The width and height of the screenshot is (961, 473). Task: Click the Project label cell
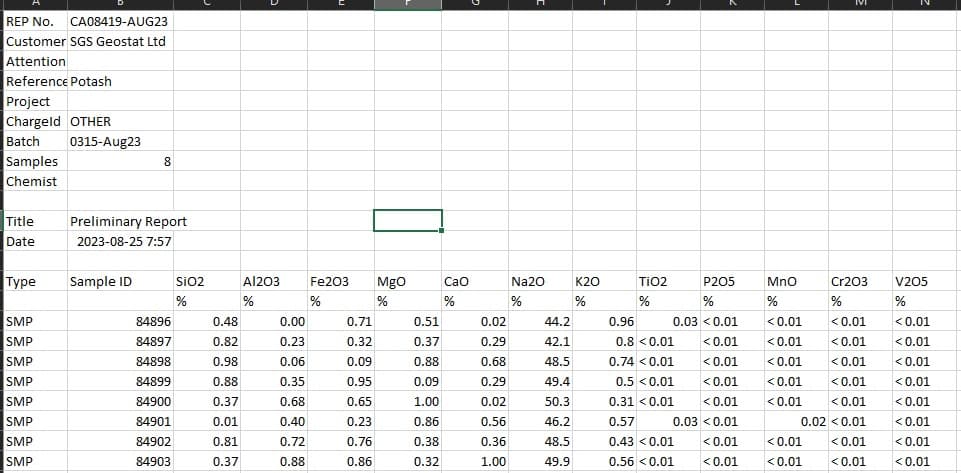point(36,102)
